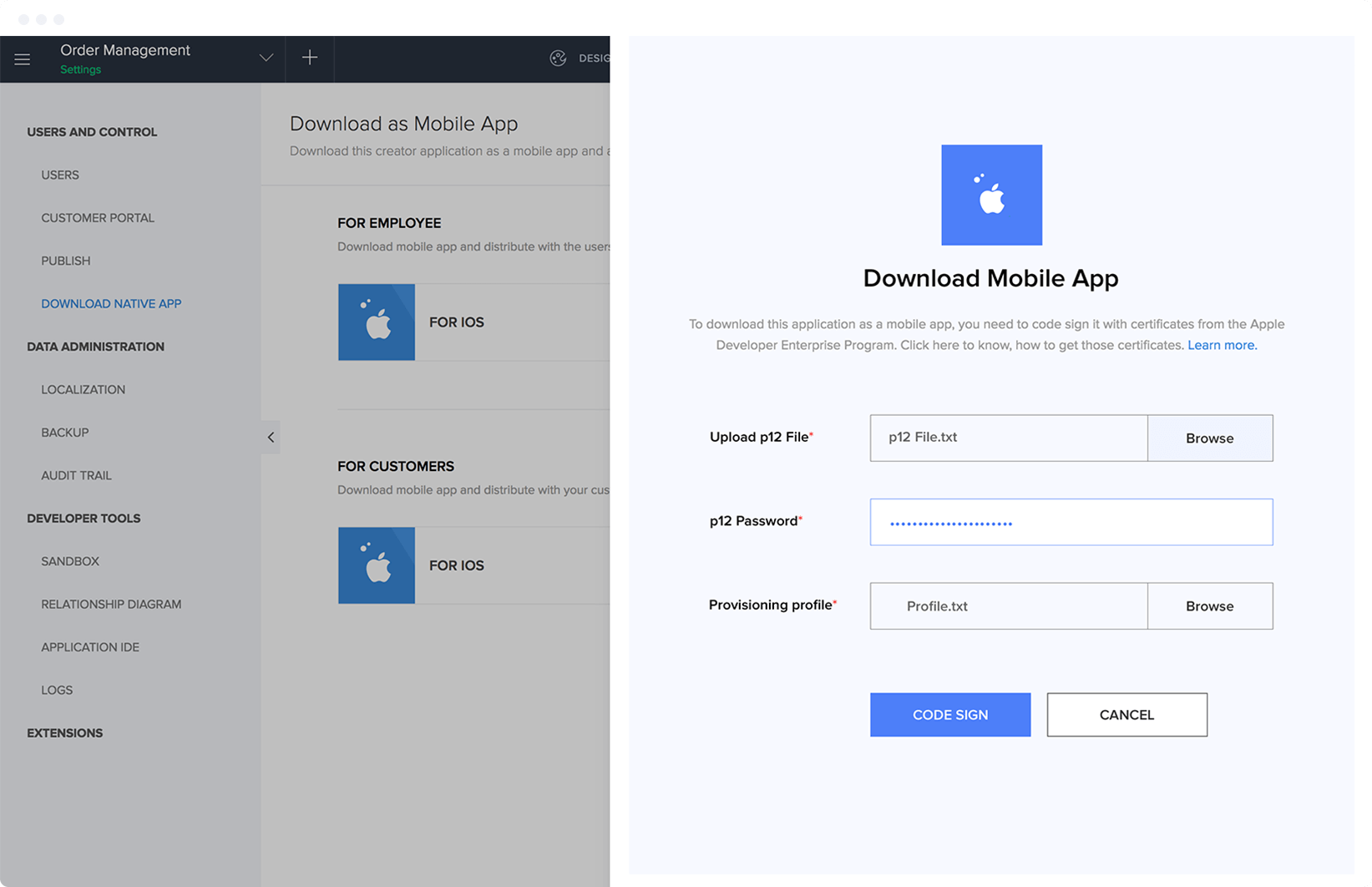
Task: Select Download Native App
Action: [111, 304]
